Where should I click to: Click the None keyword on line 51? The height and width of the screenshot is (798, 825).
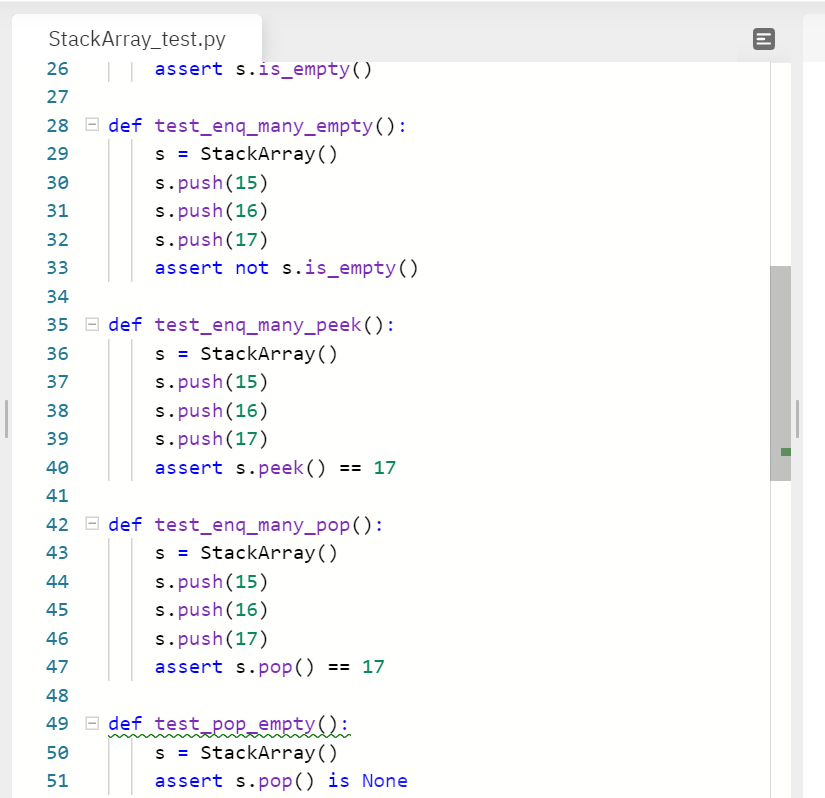pos(384,781)
